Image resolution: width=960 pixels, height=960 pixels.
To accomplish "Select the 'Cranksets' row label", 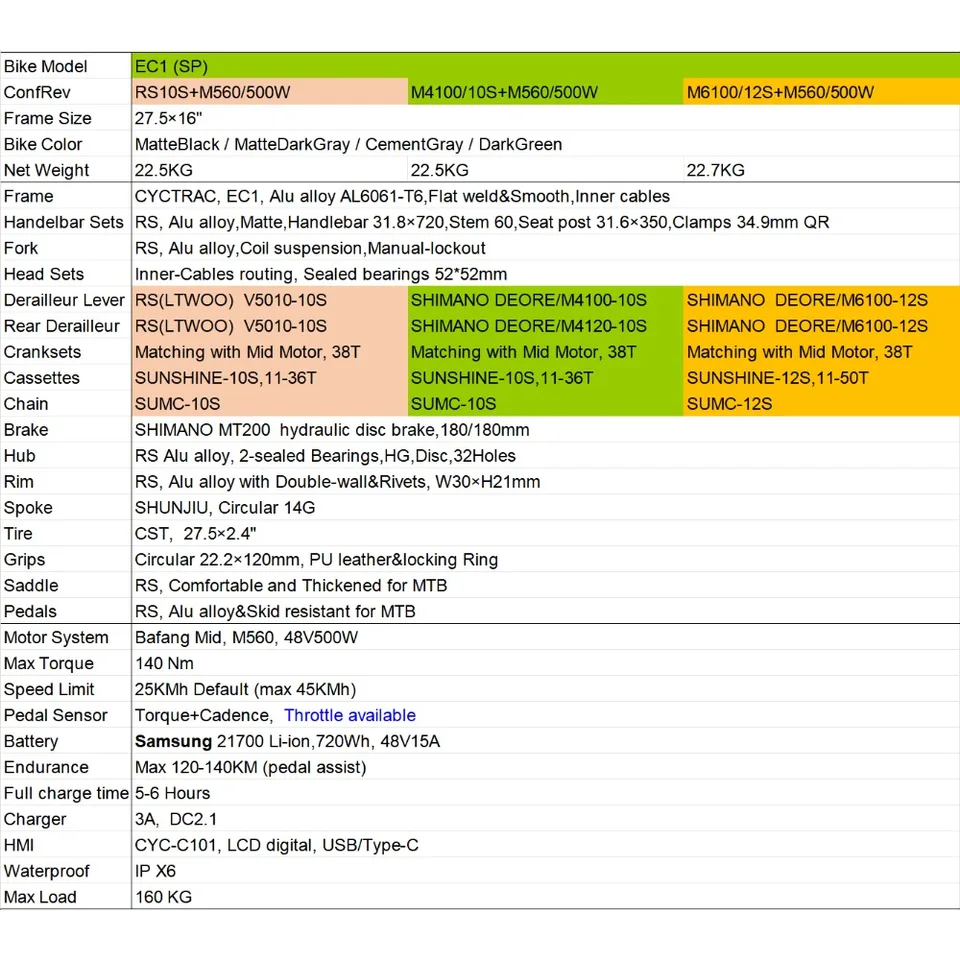I will coord(42,352).
